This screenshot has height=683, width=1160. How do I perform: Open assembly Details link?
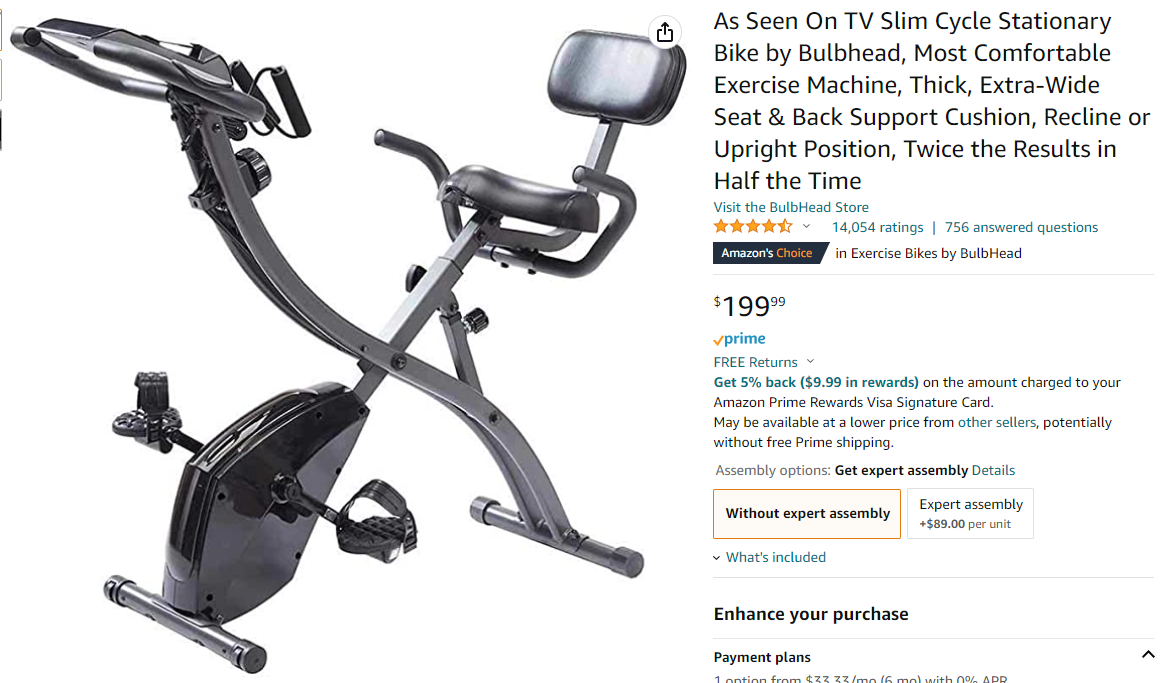[x=993, y=471]
